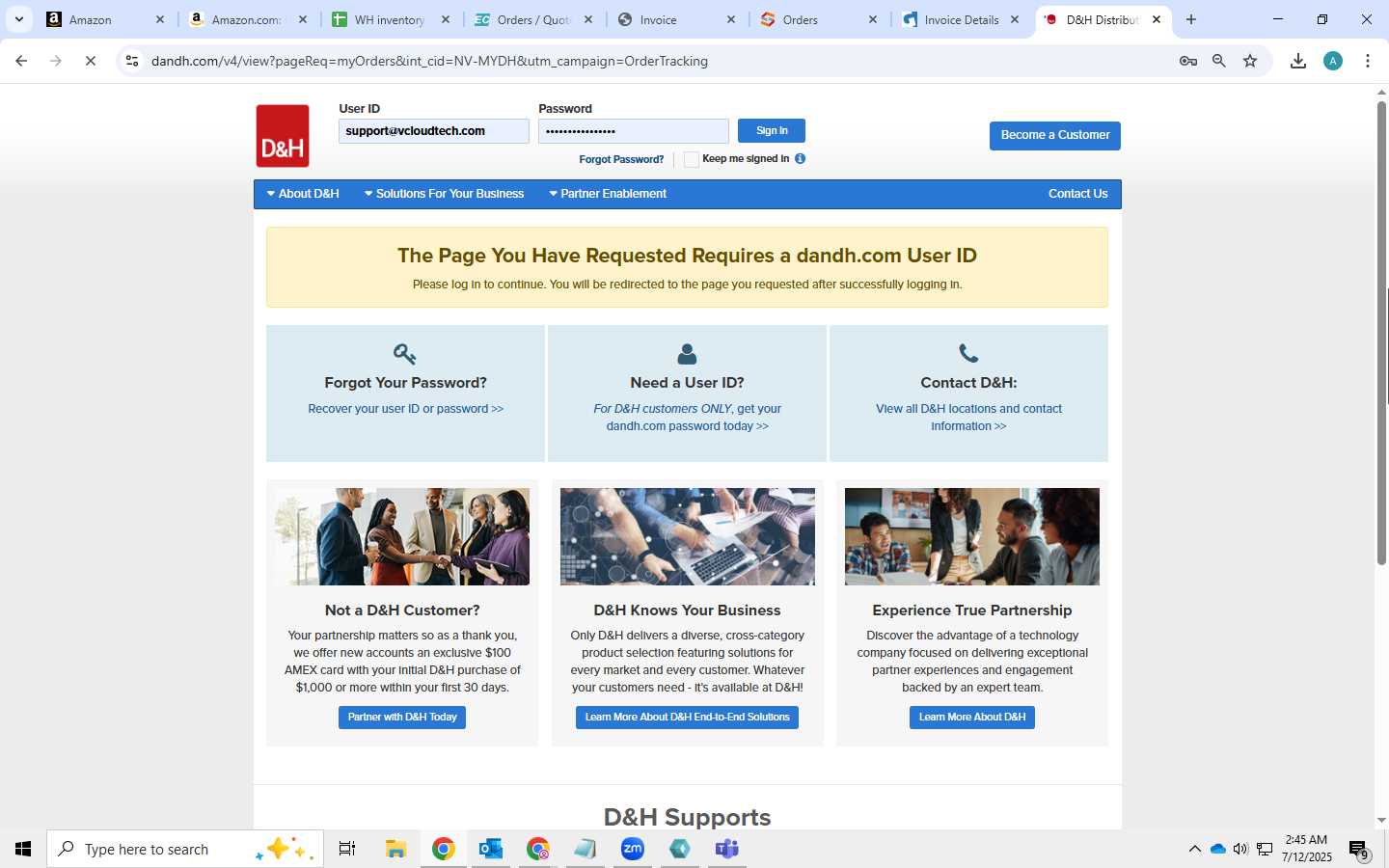Click the page vertical scrollbar

[1381, 333]
